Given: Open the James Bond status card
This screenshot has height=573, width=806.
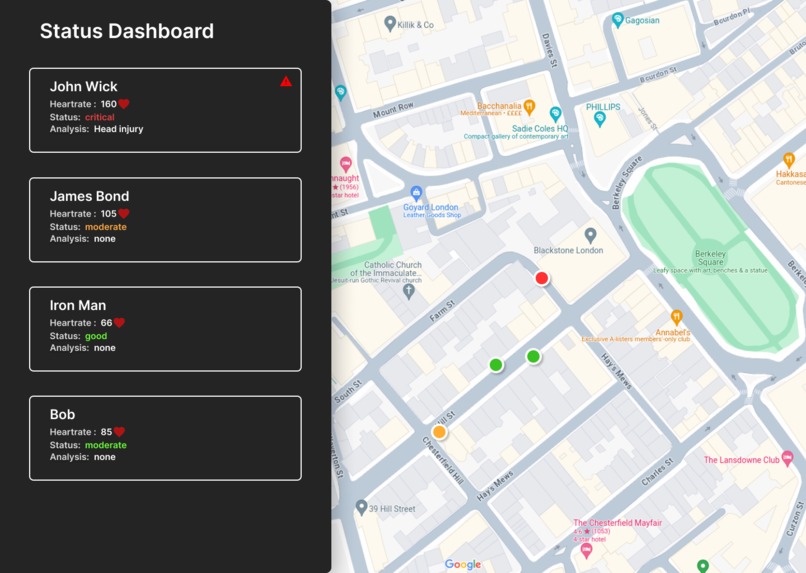Looking at the screenshot, I should [x=166, y=220].
